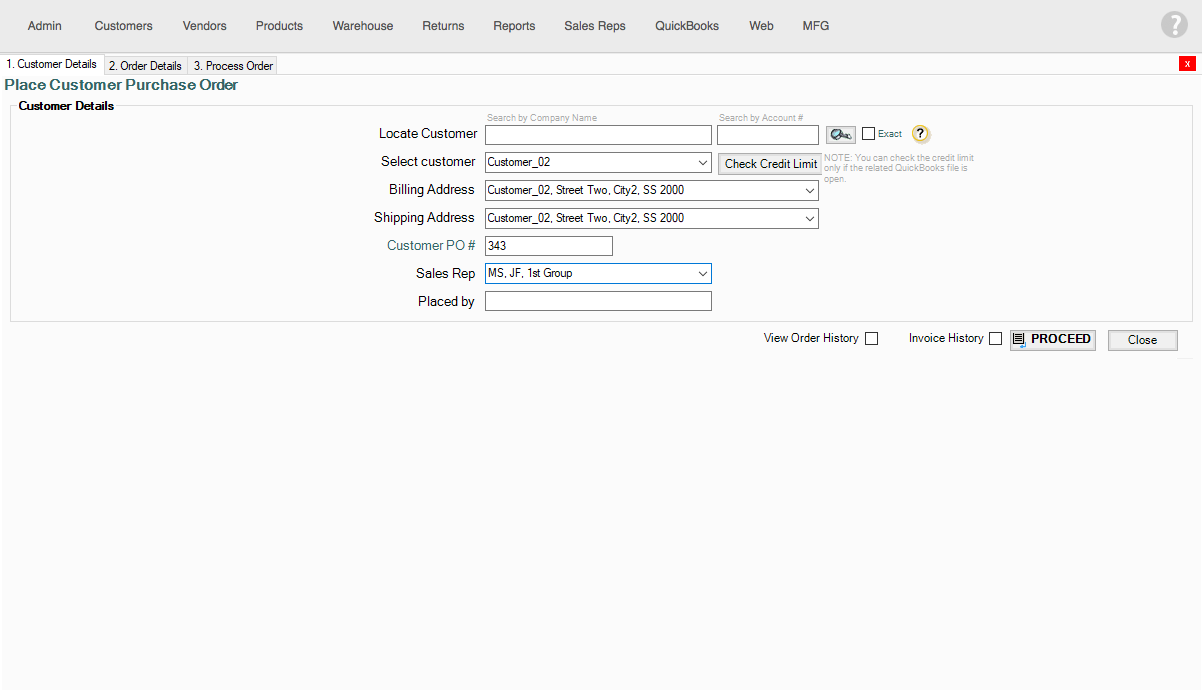Close the form with the red X
This screenshot has width=1202, height=690.
tap(1187, 64)
